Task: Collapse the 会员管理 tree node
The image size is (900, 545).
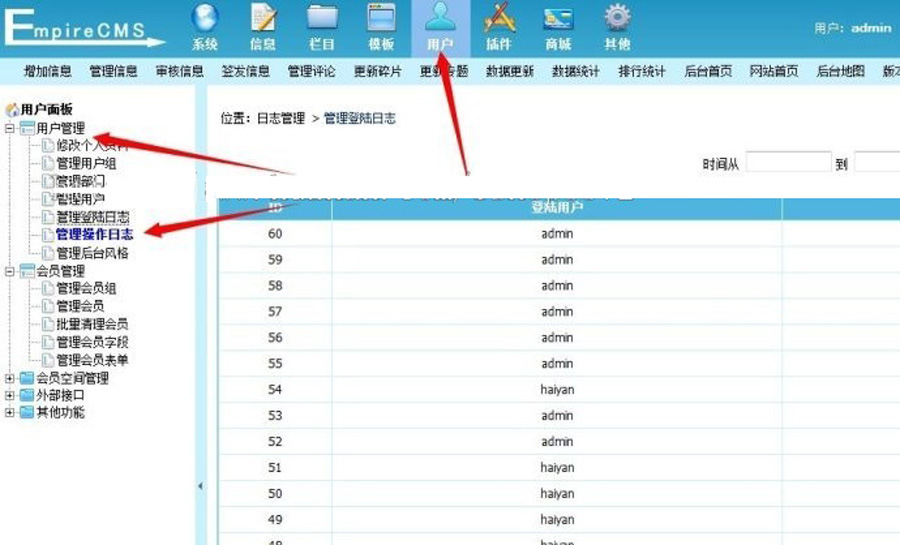Action: (x=10, y=271)
